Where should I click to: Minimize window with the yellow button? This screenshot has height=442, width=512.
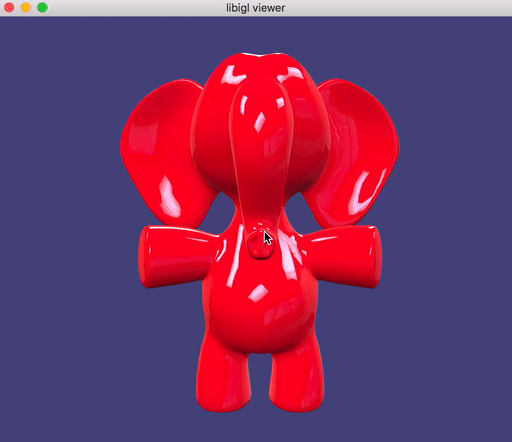[x=26, y=7]
